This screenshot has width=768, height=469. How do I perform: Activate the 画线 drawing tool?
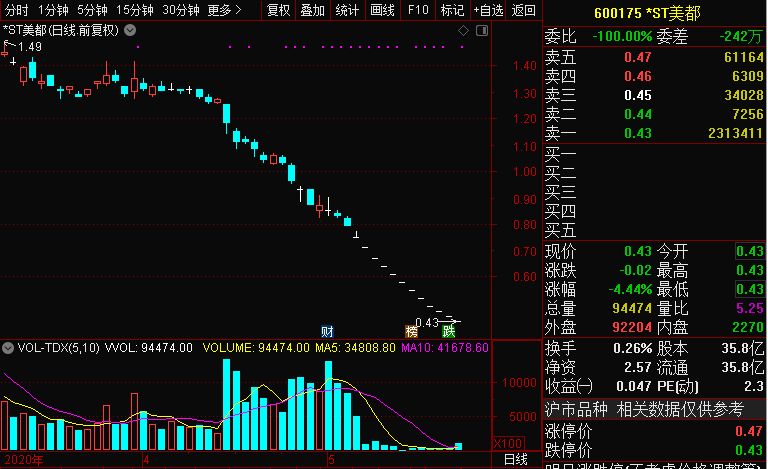tap(382, 10)
